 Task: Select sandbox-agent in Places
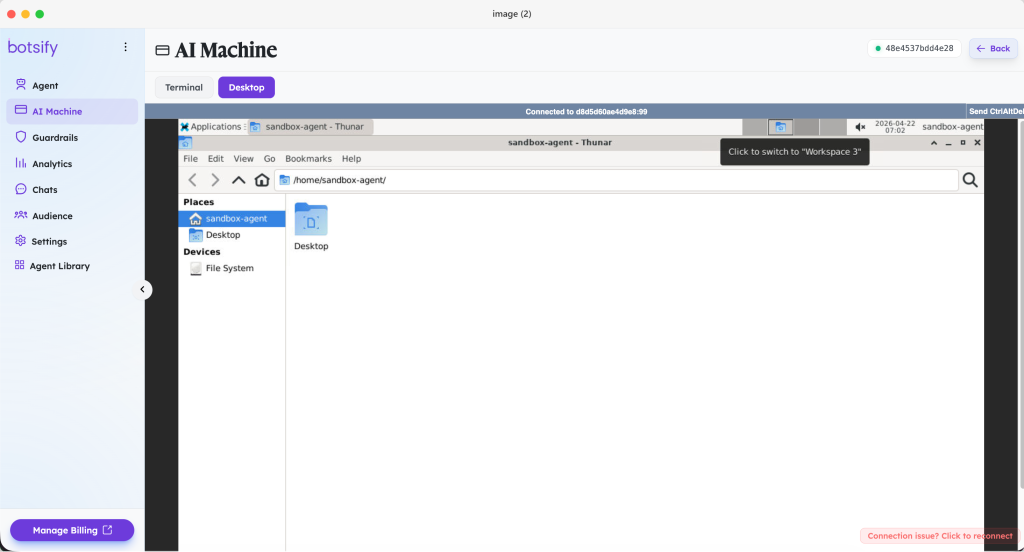[232, 219]
